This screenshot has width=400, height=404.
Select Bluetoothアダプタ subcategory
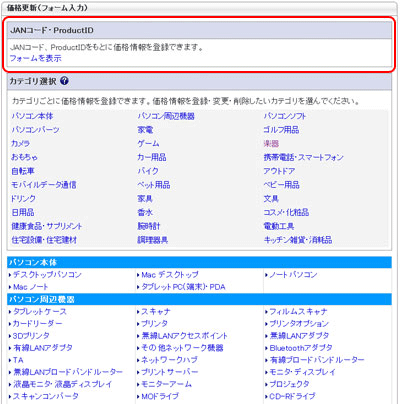tap(301, 348)
